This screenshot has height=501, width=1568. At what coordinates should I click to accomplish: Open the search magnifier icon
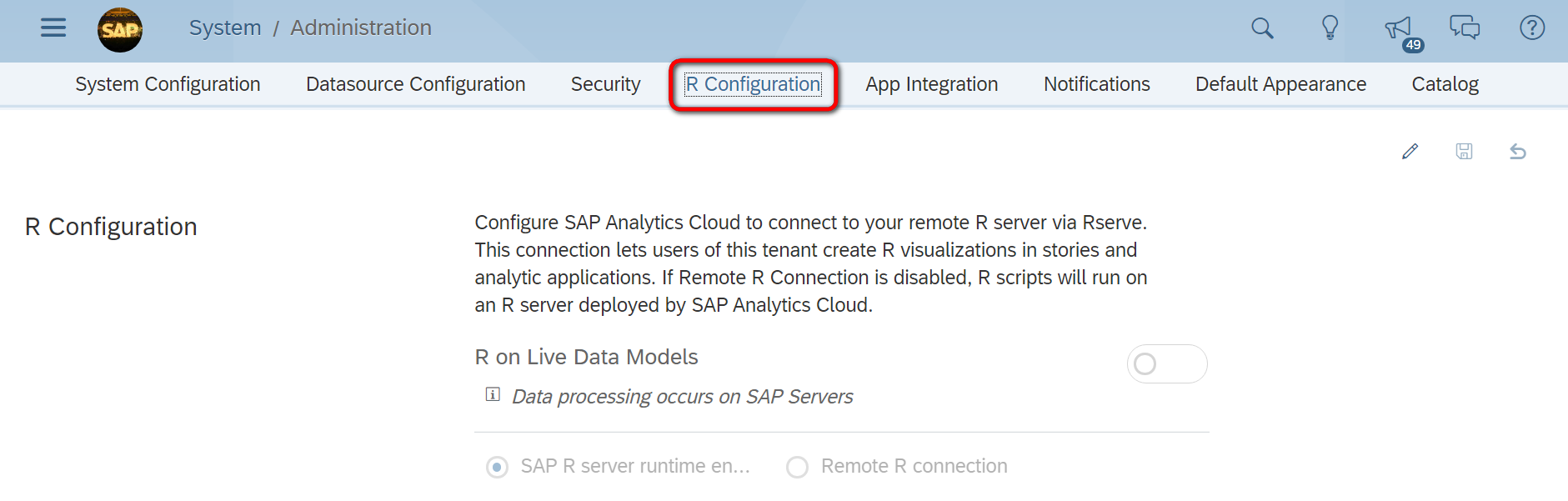pyautogui.click(x=1262, y=28)
